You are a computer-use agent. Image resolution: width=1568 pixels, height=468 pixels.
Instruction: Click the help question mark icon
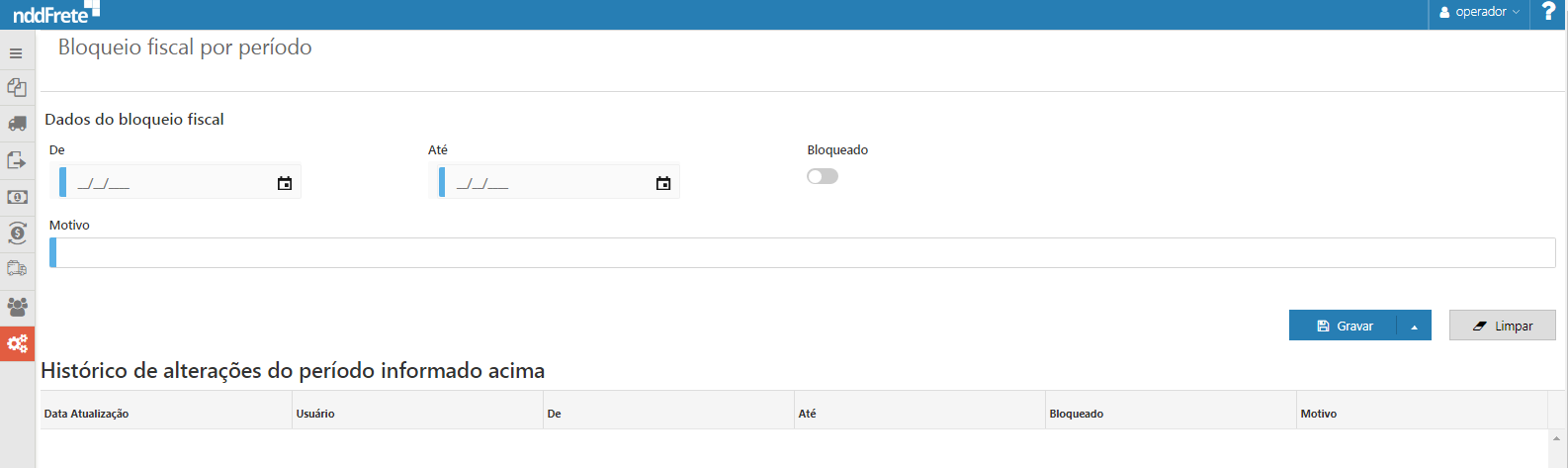pos(1548,12)
